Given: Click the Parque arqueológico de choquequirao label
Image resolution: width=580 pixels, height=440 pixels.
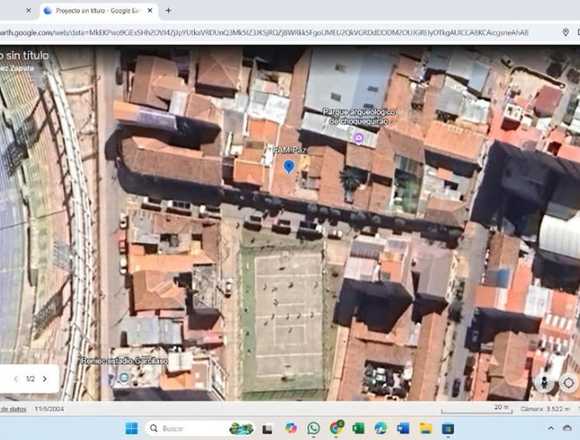Looking at the screenshot, I should (358, 116).
